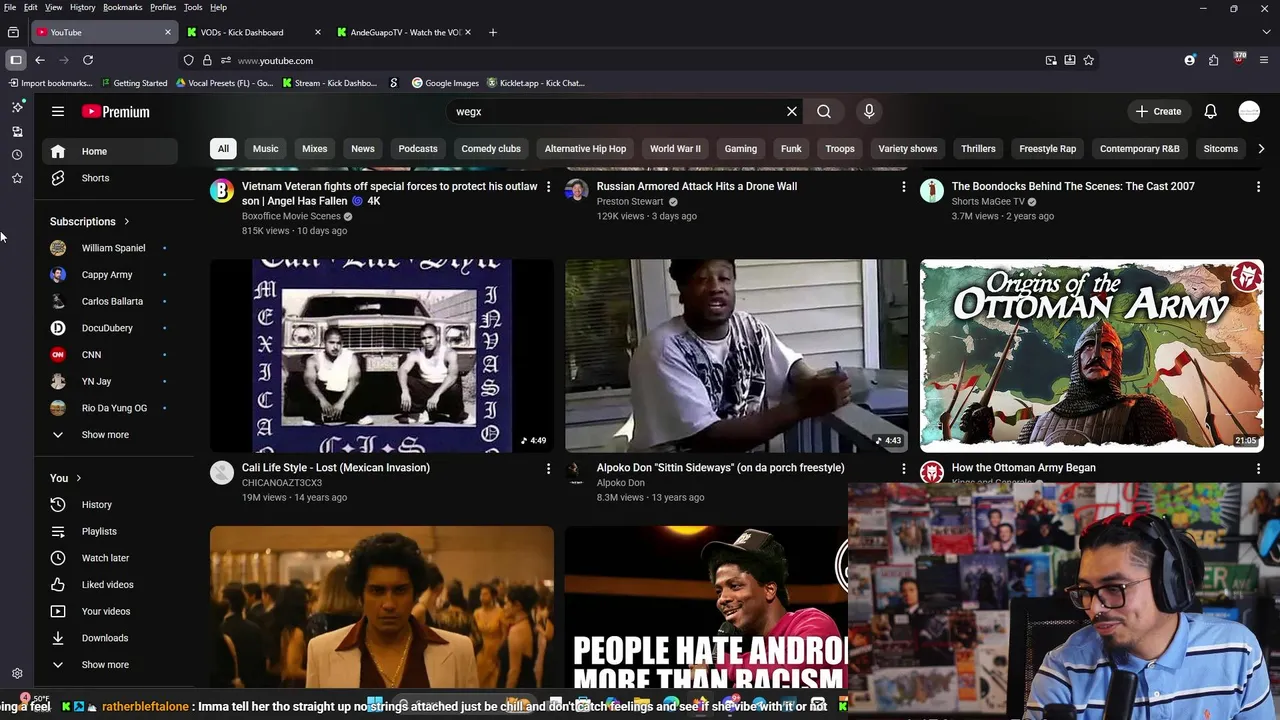Open Rio Da Yung OG channel
Image resolution: width=1280 pixels, height=720 pixels.
110,408
